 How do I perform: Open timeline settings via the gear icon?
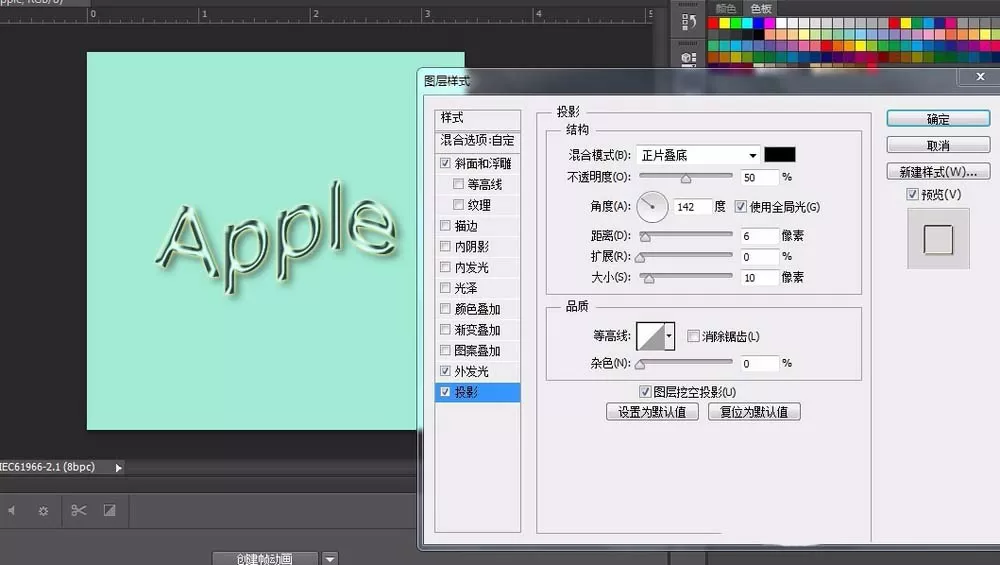click(43, 510)
